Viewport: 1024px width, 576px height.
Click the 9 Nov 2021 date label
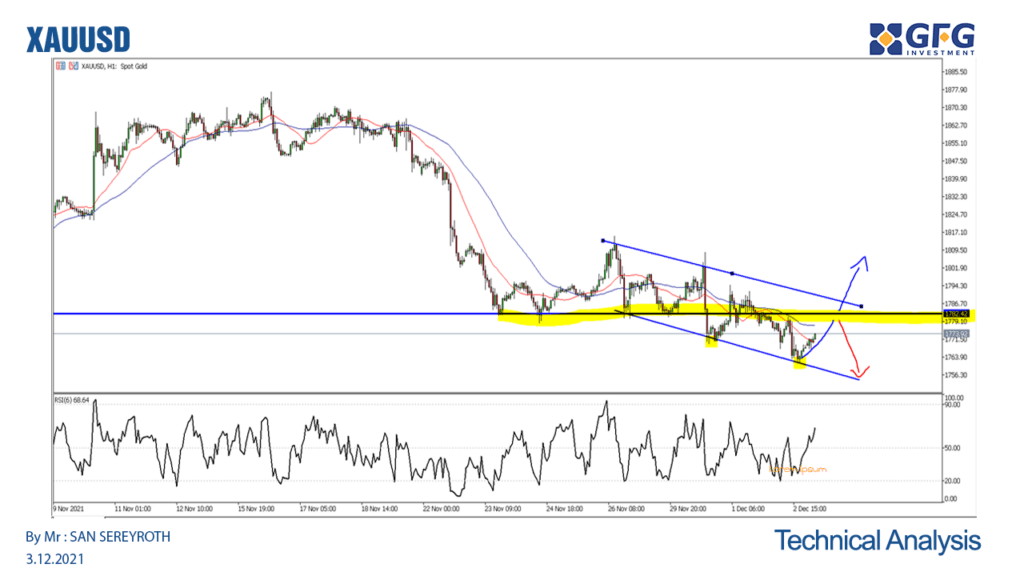(x=70, y=507)
